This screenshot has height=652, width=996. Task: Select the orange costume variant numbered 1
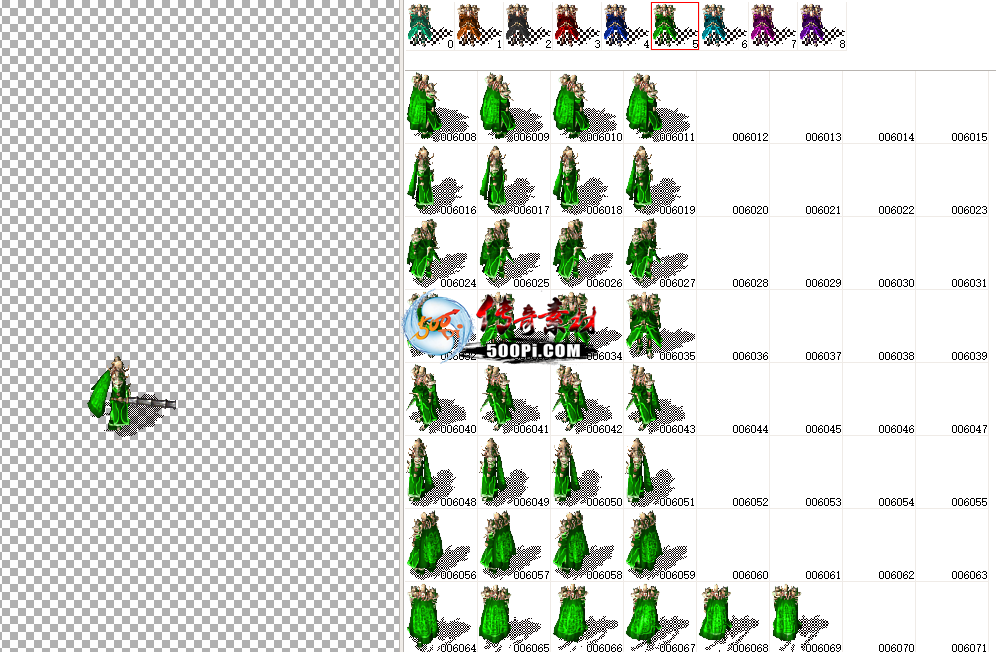pos(479,26)
